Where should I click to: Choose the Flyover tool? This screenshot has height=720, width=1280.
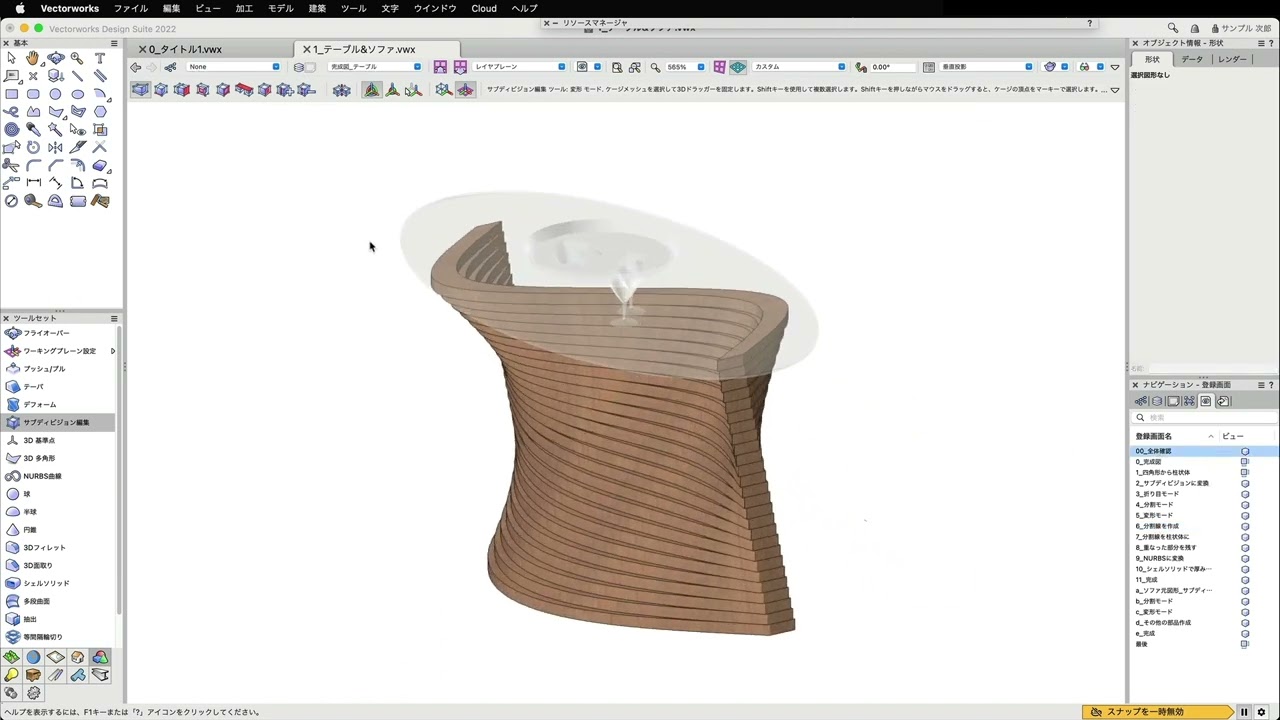[x=46, y=333]
